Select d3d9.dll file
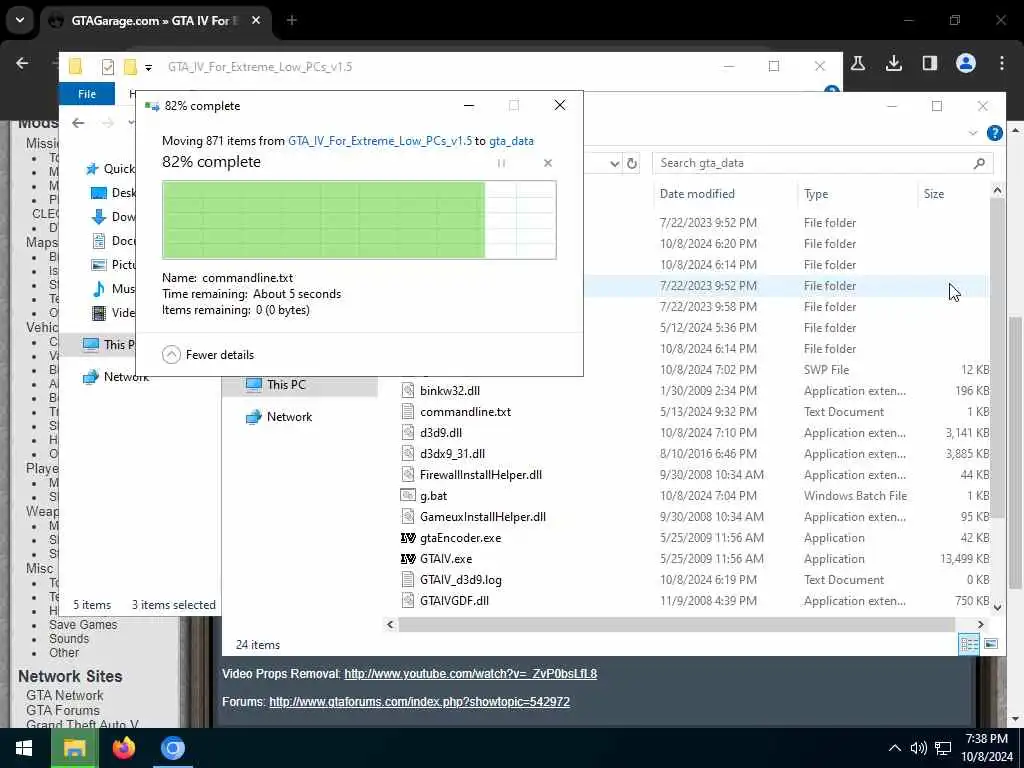The height and width of the screenshot is (768, 1024). tap(441, 433)
